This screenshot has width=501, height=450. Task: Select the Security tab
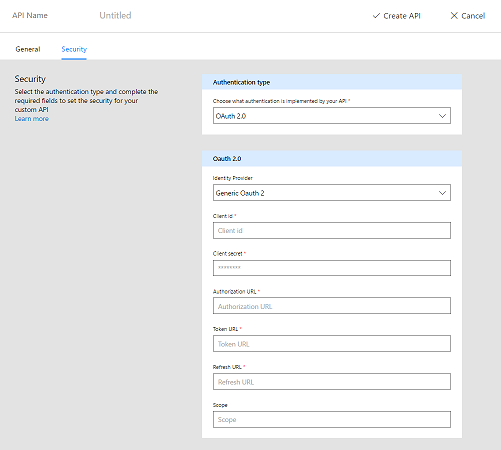(x=74, y=49)
